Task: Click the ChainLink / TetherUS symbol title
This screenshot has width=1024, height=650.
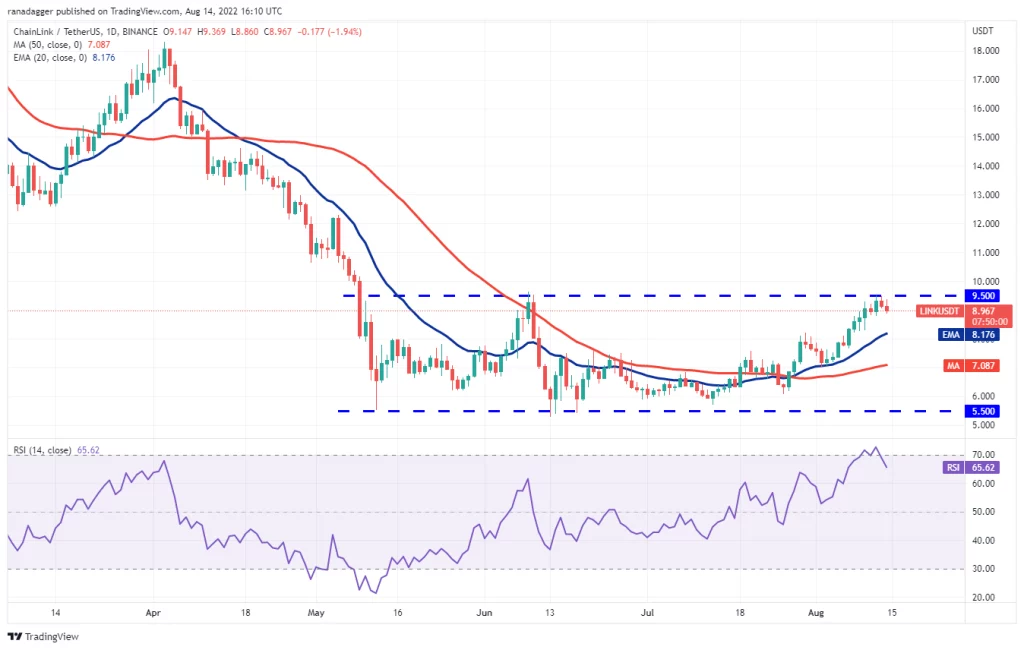Action: [x=86, y=31]
